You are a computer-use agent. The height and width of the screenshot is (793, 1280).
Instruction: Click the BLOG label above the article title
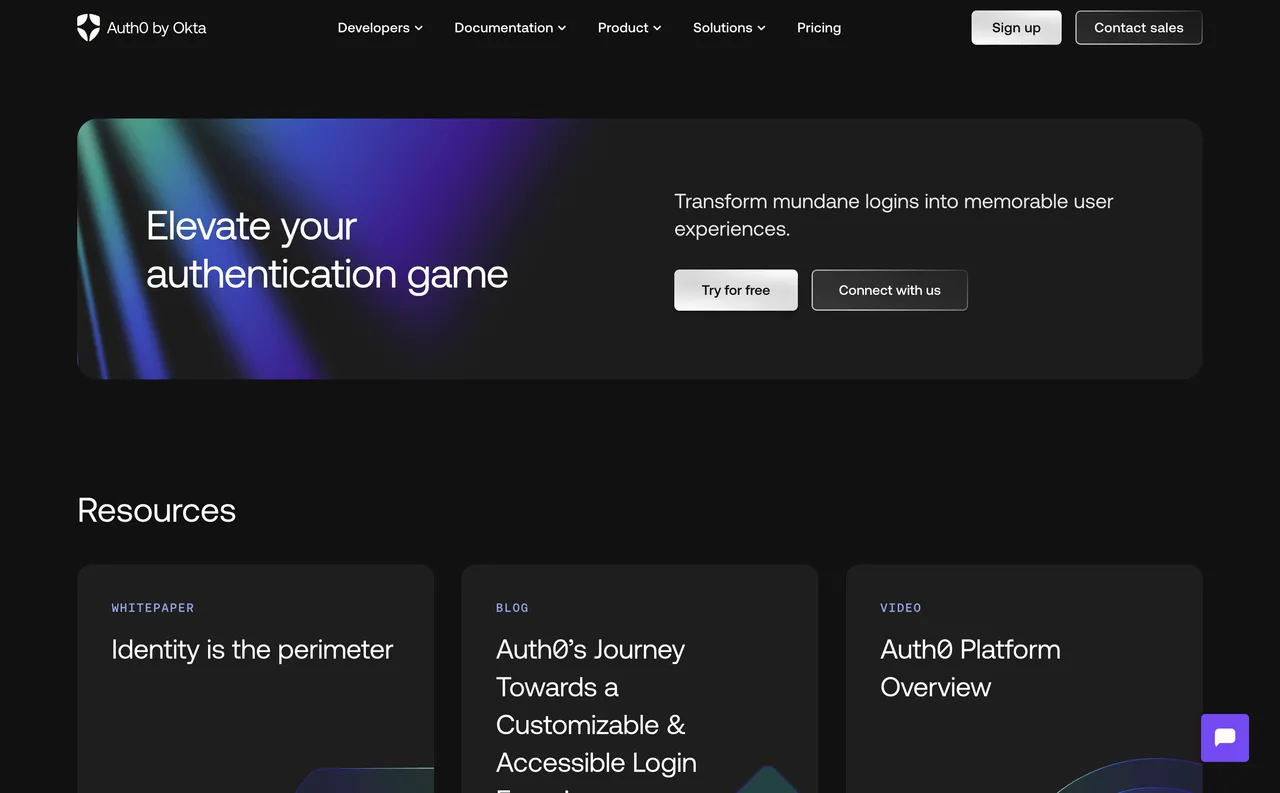[x=512, y=607]
